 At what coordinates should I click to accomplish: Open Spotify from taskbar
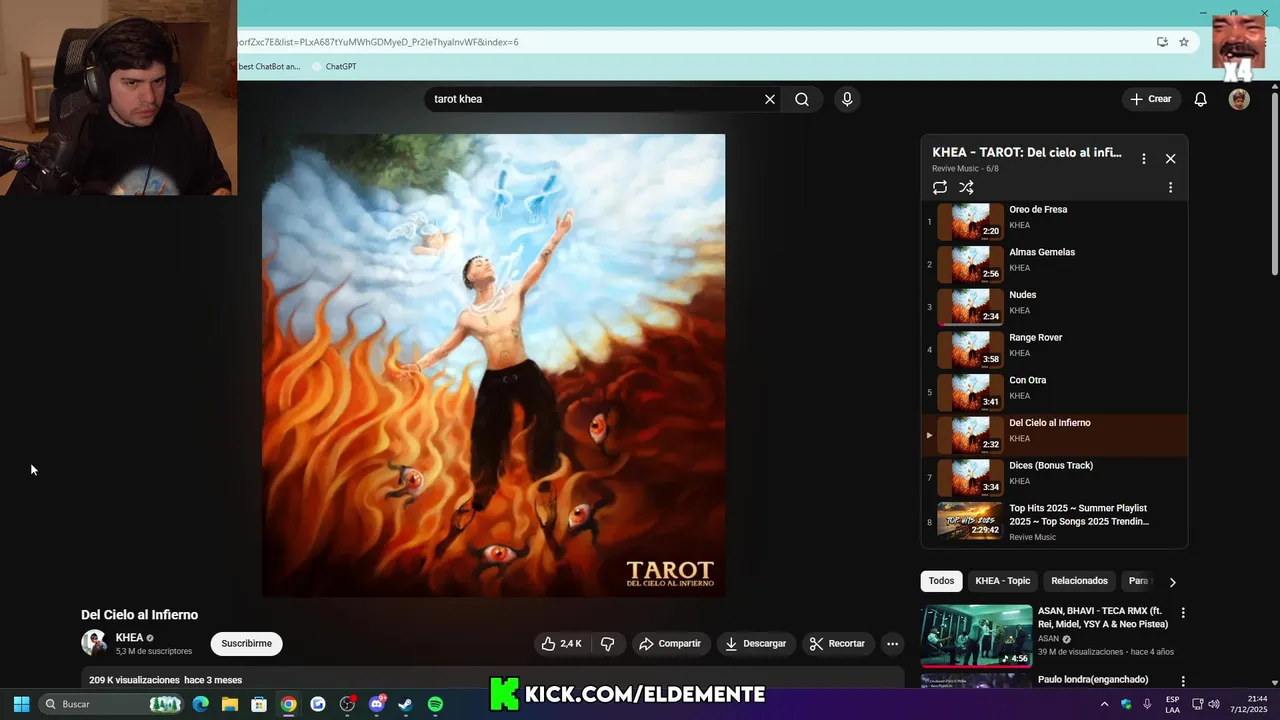click(435, 704)
